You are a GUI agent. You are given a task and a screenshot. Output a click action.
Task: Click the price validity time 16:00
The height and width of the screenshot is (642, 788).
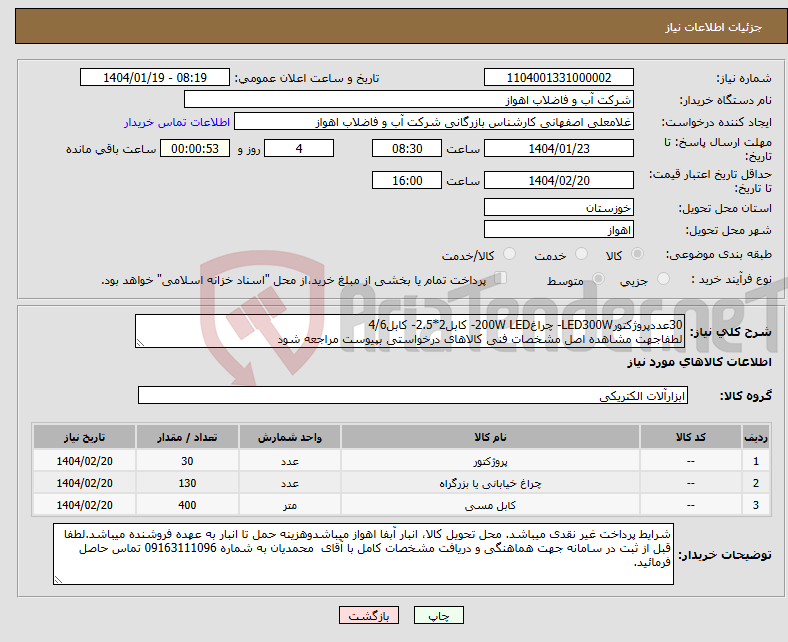click(407, 180)
